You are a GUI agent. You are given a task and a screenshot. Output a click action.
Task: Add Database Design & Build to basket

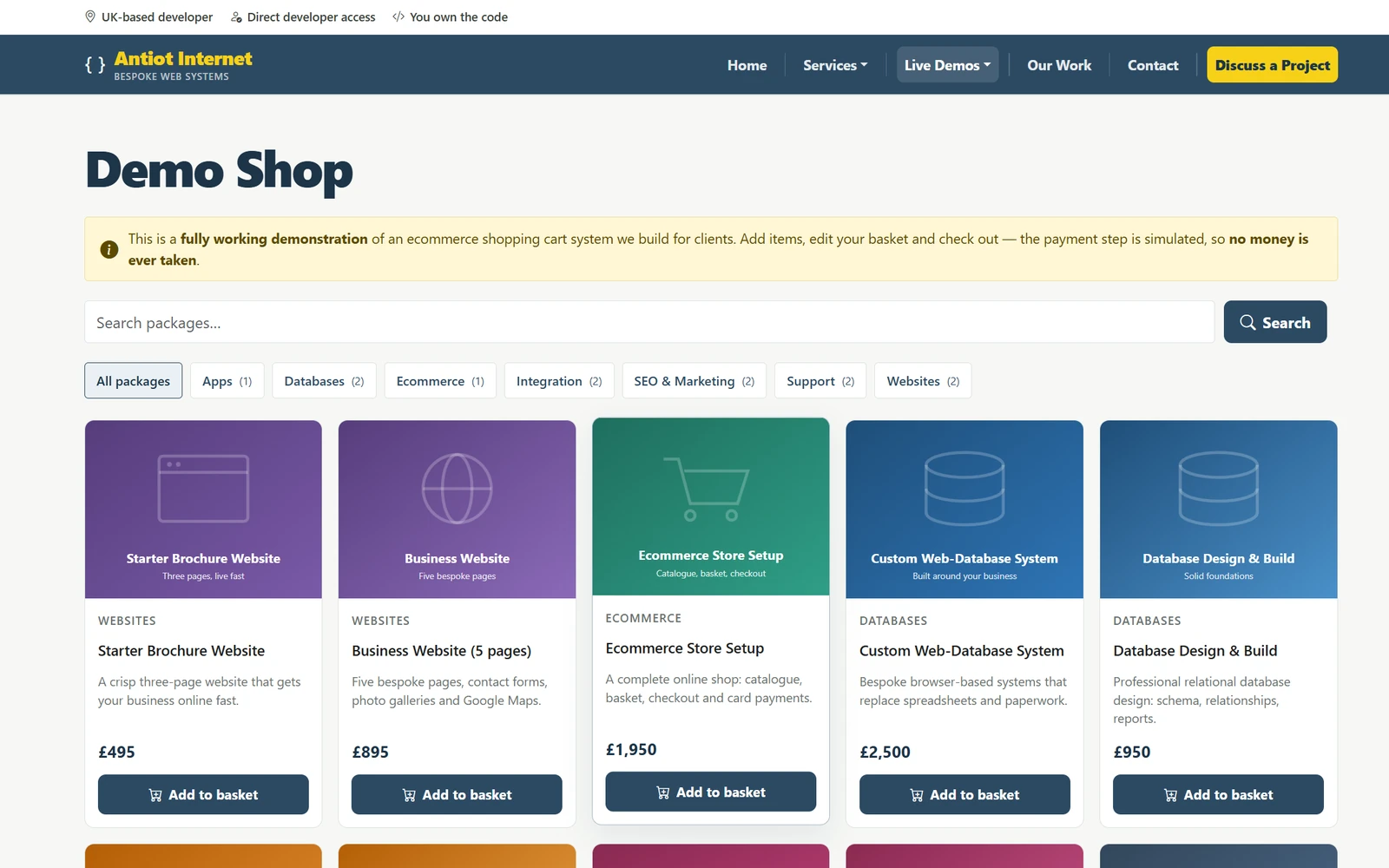(x=1218, y=795)
